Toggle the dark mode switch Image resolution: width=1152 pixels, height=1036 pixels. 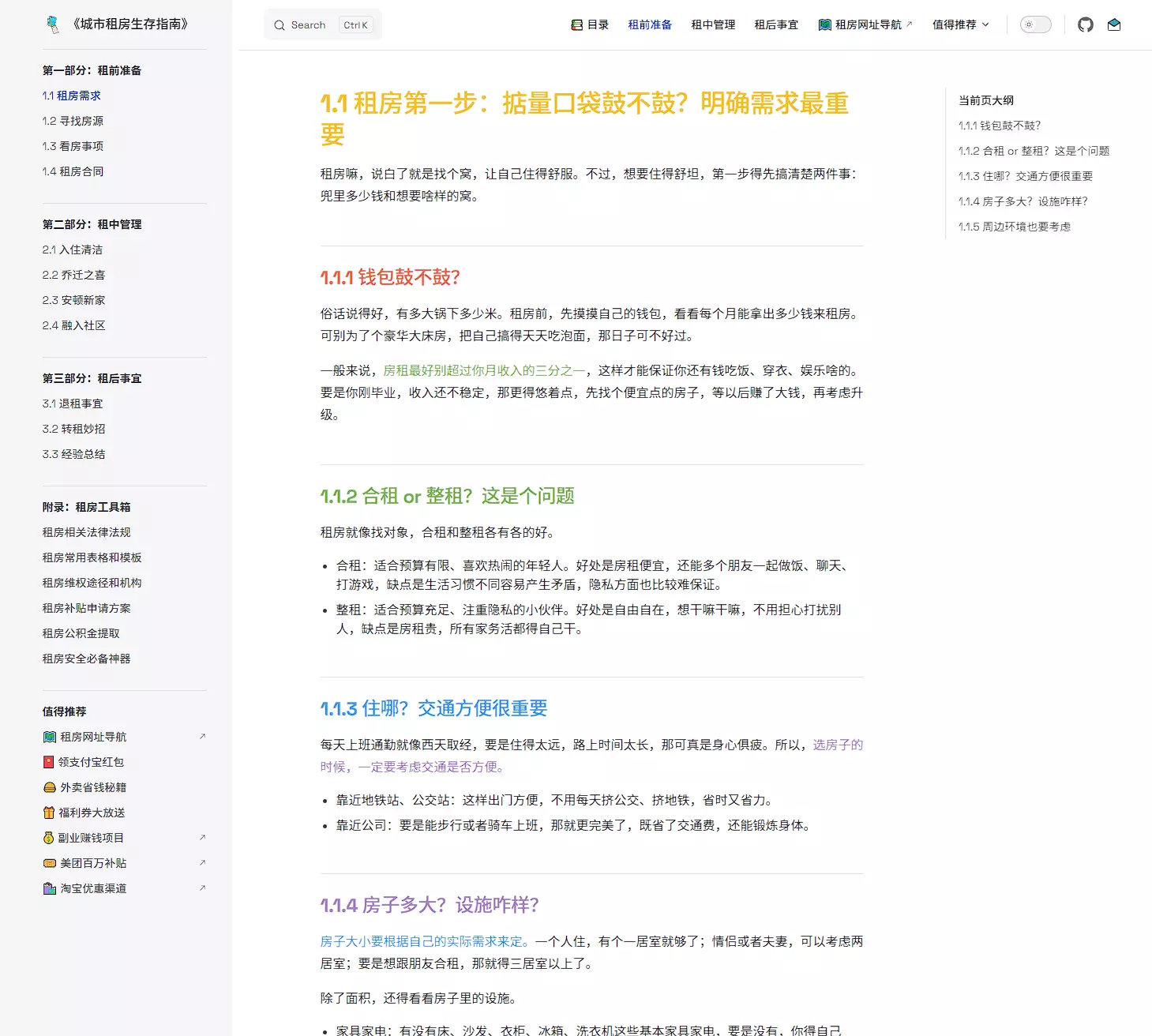tap(1035, 24)
